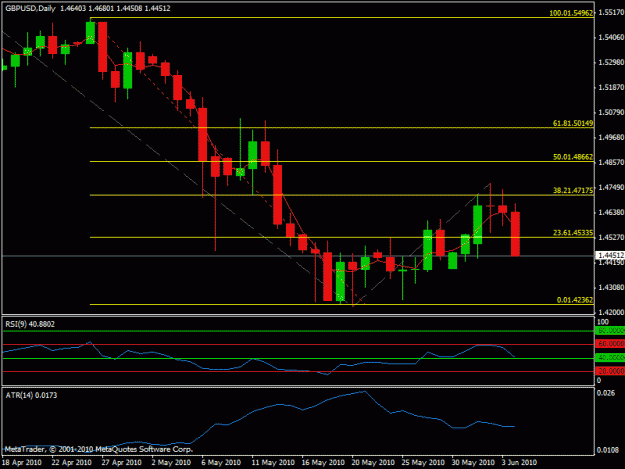Screen dimensions: 625x469
Task: Click the 16 May 2010 date label
Action: [x=323, y=462]
